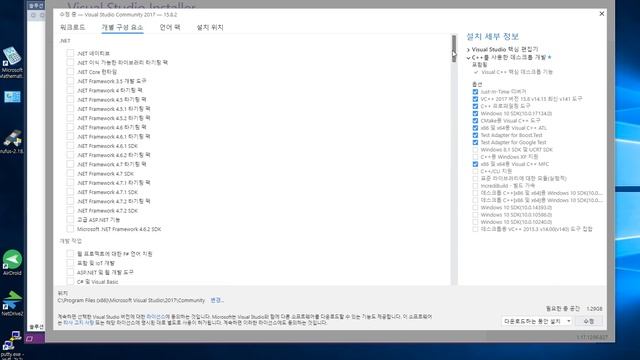The width and height of the screenshot is (640, 360).
Task: Open the putty.exe desktop shortcut
Action: click(x=12, y=345)
